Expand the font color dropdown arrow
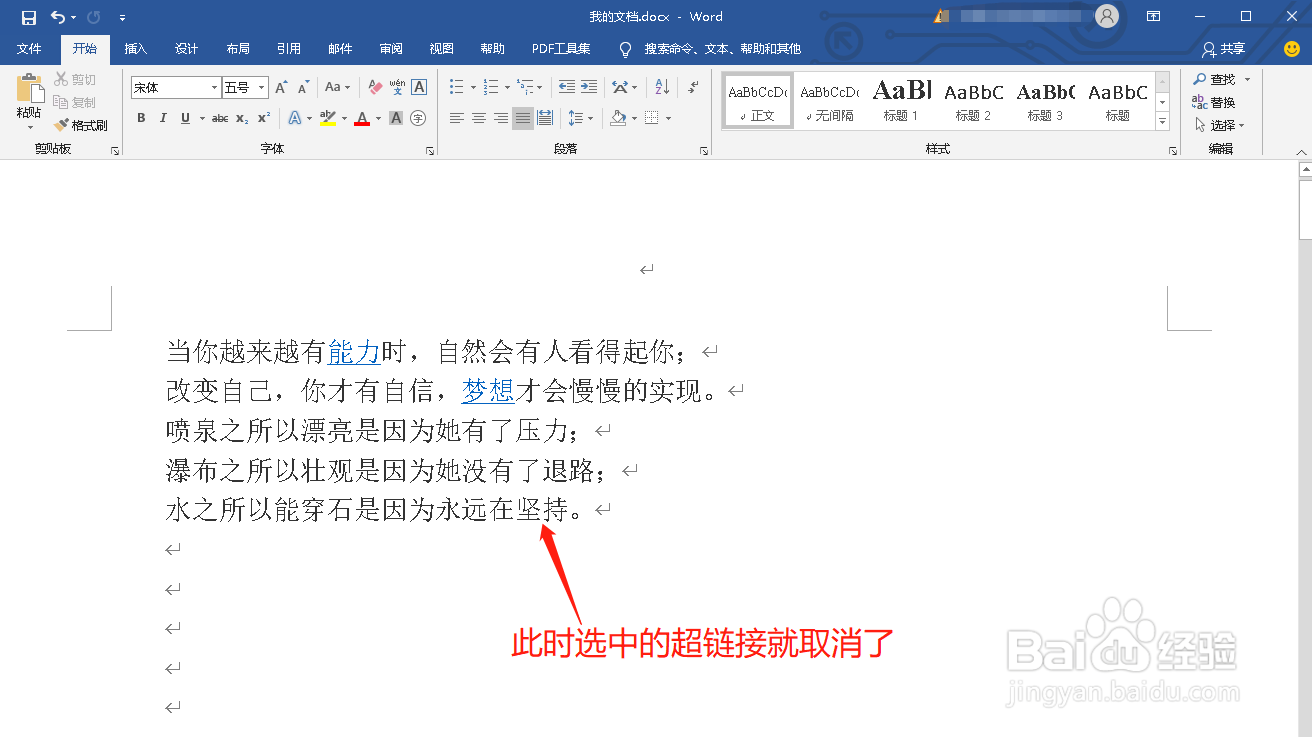 click(x=377, y=118)
